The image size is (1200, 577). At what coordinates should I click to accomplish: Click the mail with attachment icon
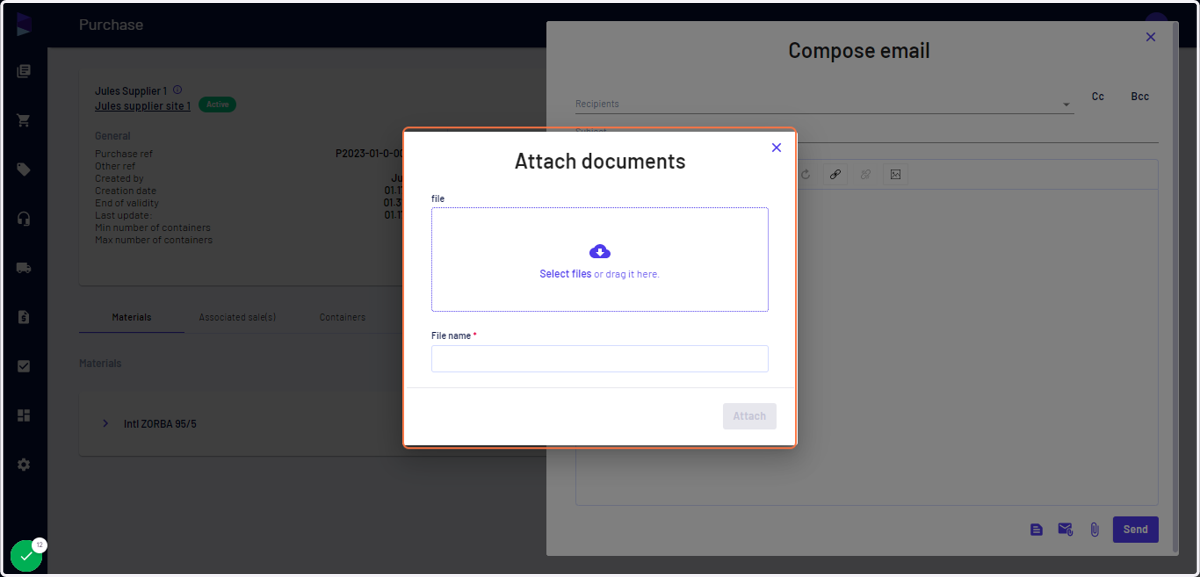[x=1065, y=529]
